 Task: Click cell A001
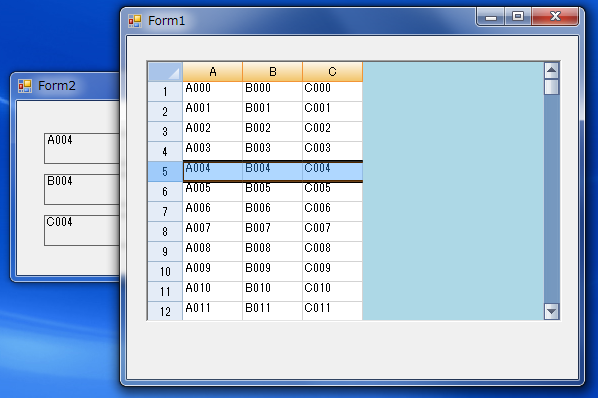point(212,112)
